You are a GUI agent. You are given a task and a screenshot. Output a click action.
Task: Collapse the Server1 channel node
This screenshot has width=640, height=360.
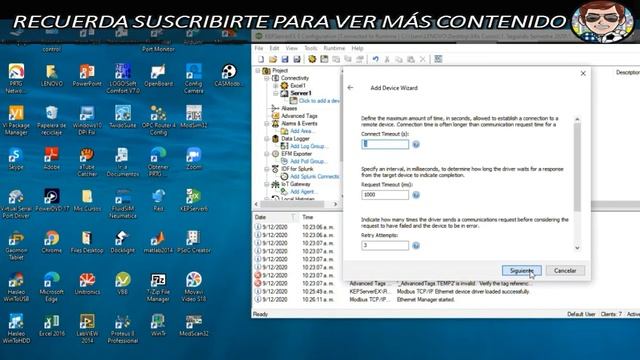(x=276, y=93)
